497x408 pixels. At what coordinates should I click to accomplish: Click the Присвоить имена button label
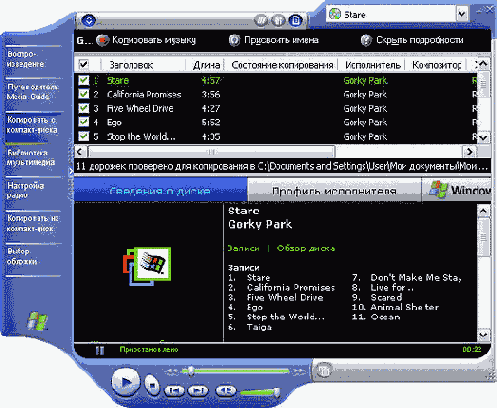pos(281,40)
